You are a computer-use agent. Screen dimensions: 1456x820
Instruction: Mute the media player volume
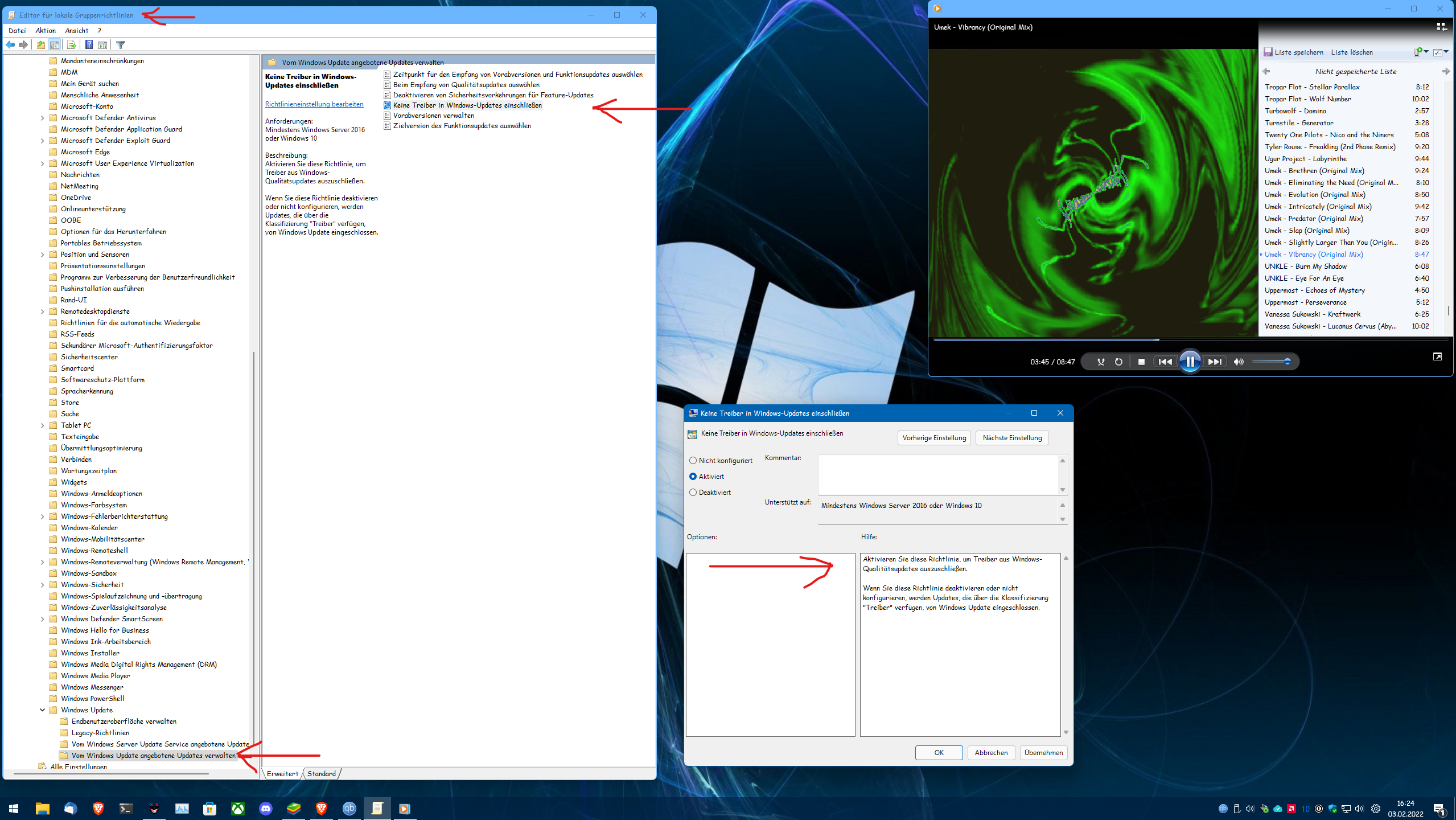tap(1238, 362)
